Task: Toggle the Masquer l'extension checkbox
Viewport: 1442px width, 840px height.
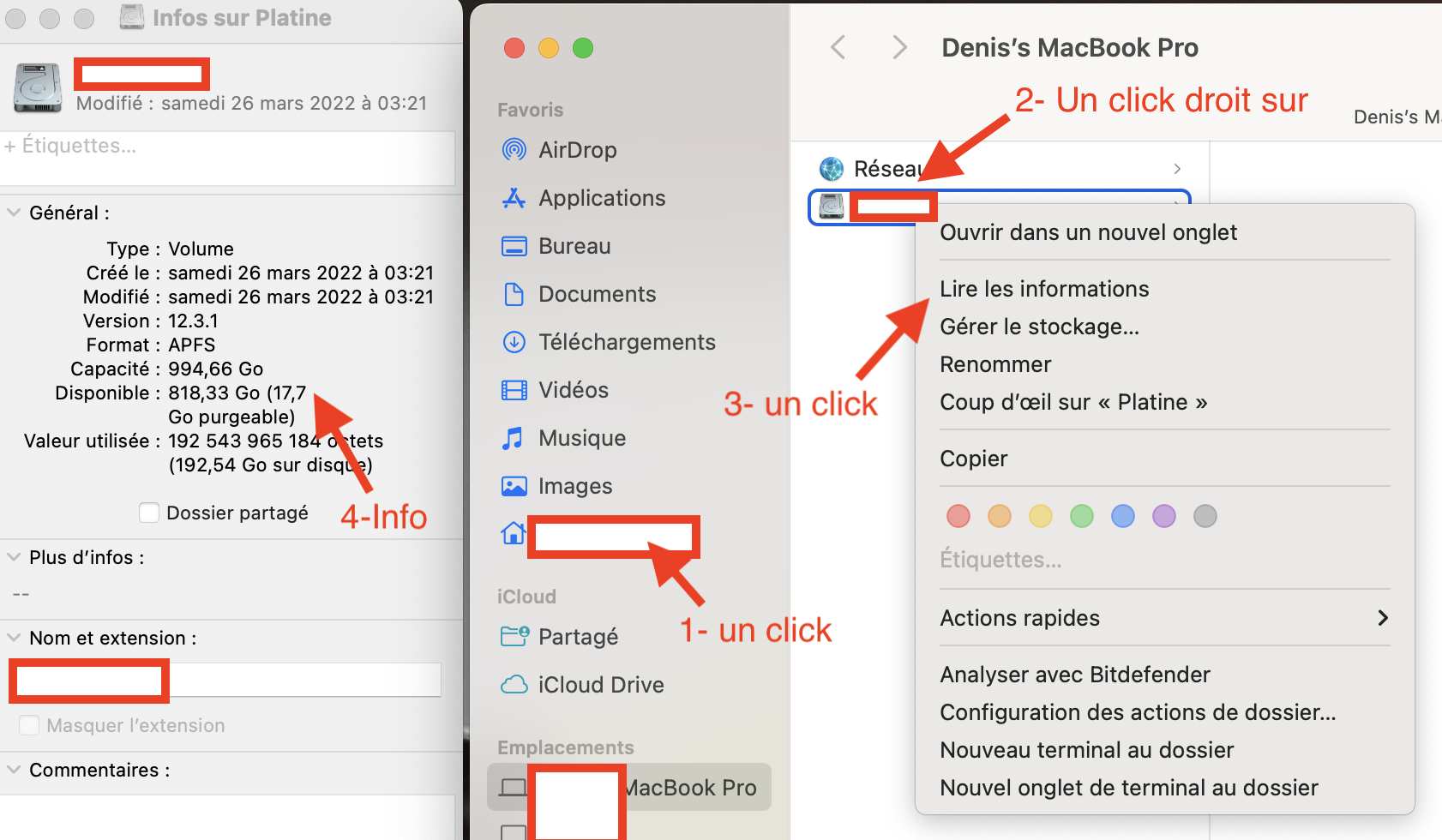Action: (x=29, y=725)
